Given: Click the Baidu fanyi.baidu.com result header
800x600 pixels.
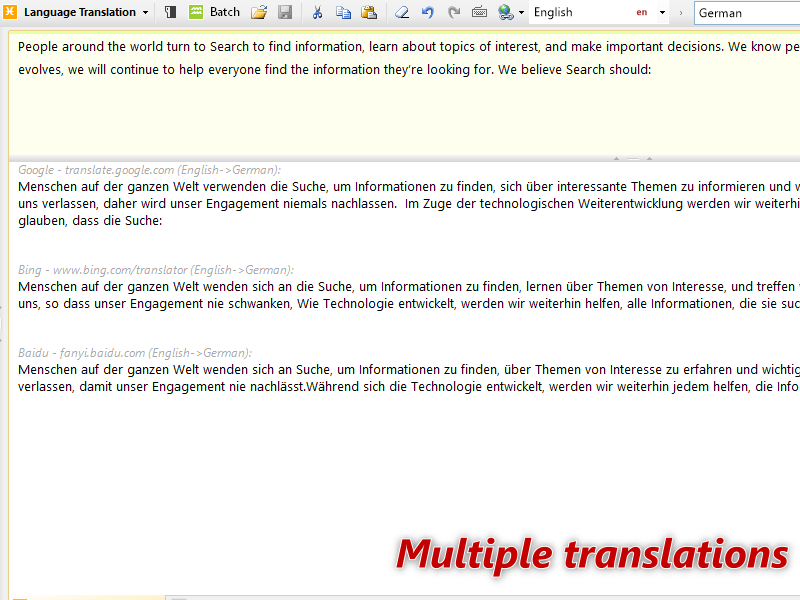Looking at the screenshot, I should tap(135, 353).
